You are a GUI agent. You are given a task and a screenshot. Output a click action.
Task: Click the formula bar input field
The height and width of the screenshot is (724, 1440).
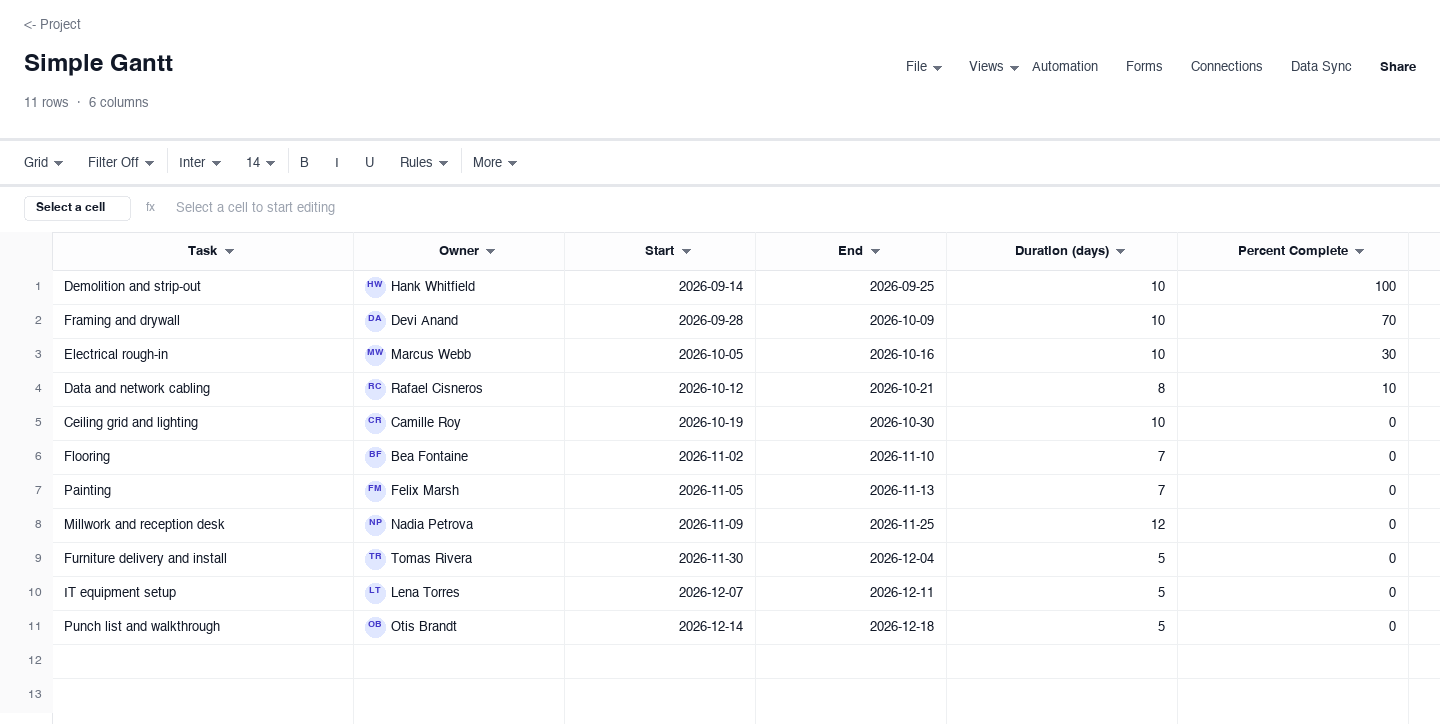click(796, 207)
